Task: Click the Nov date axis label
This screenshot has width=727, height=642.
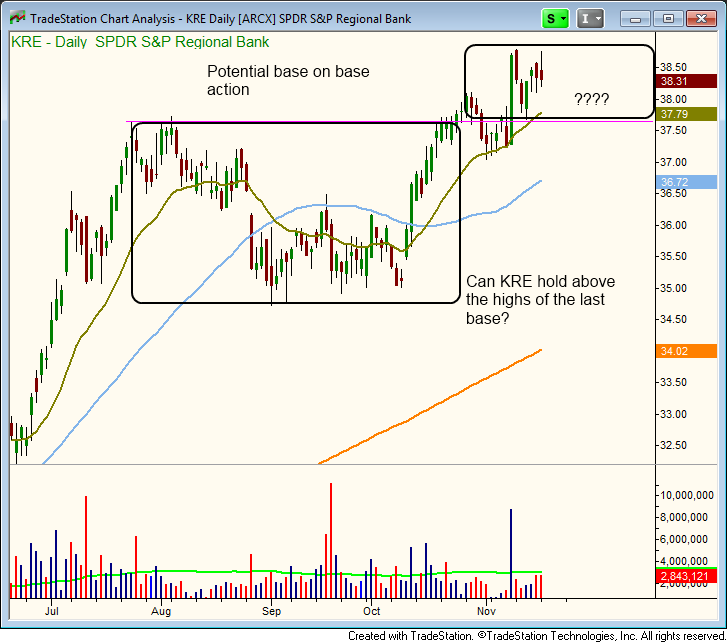Action: pos(486,611)
